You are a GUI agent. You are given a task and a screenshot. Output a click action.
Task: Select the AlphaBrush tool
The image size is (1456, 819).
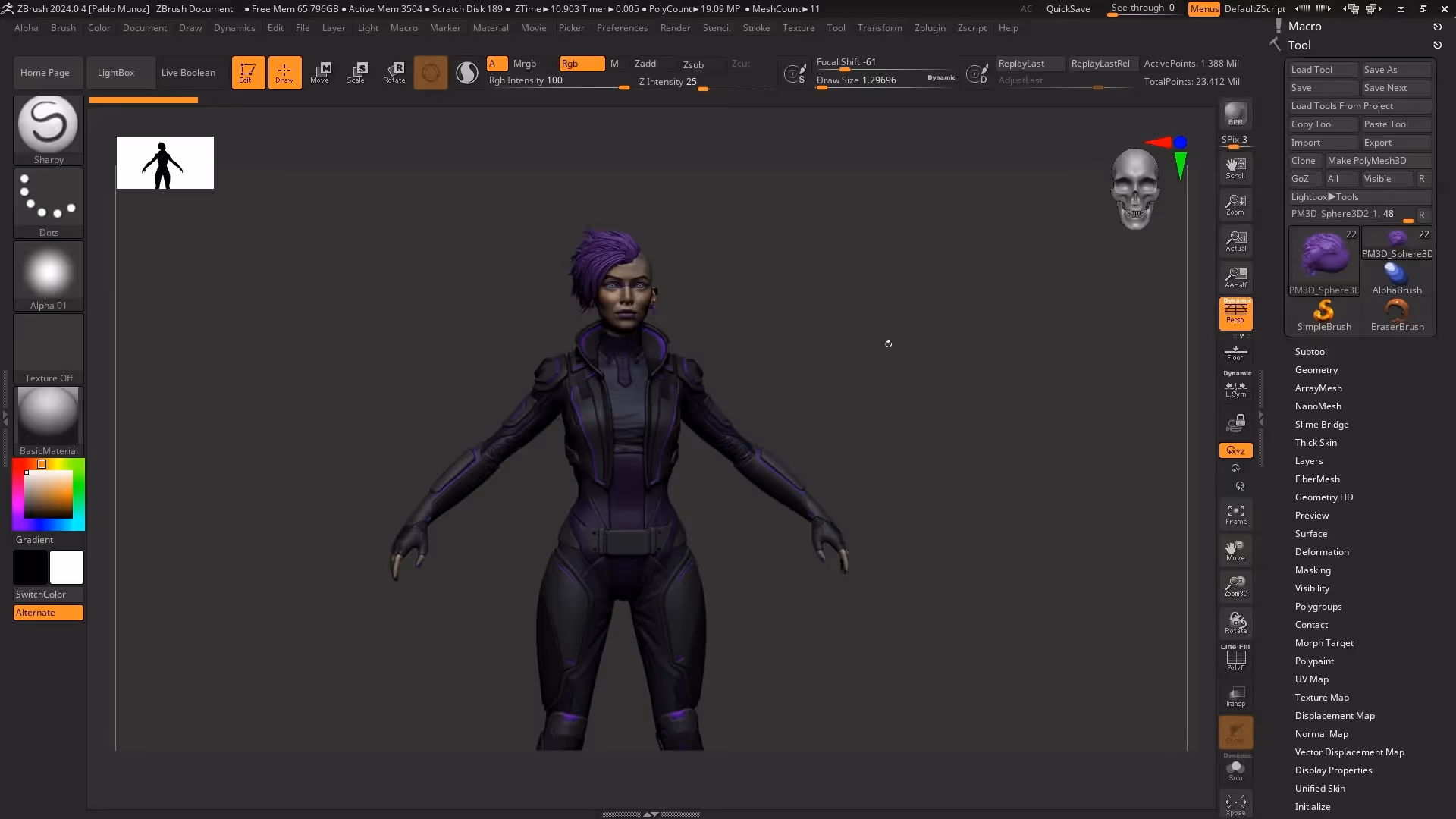tap(1397, 279)
